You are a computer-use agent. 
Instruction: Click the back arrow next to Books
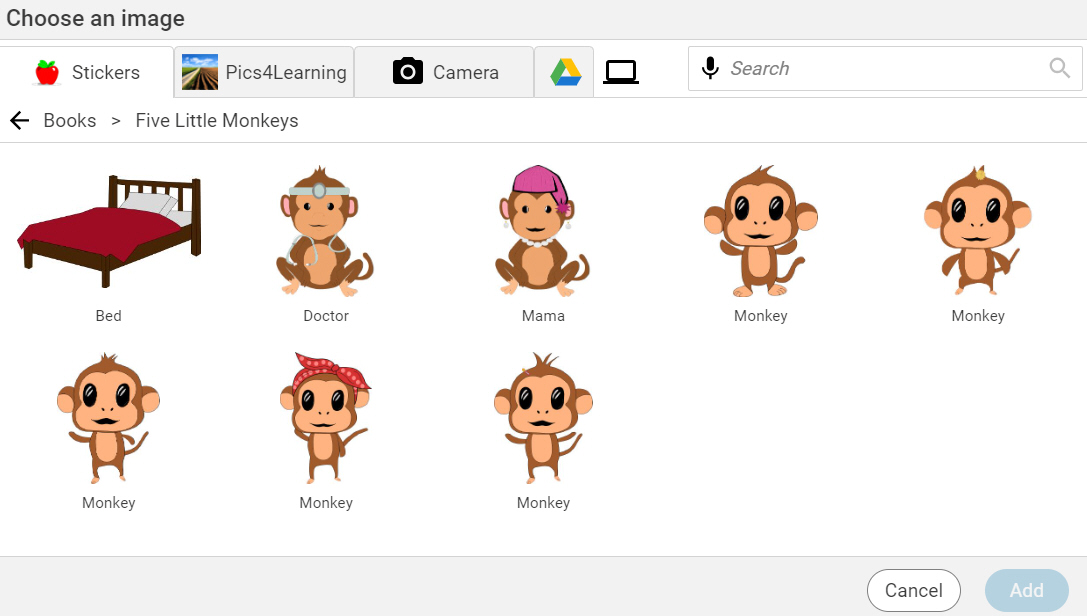pyautogui.click(x=19, y=120)
